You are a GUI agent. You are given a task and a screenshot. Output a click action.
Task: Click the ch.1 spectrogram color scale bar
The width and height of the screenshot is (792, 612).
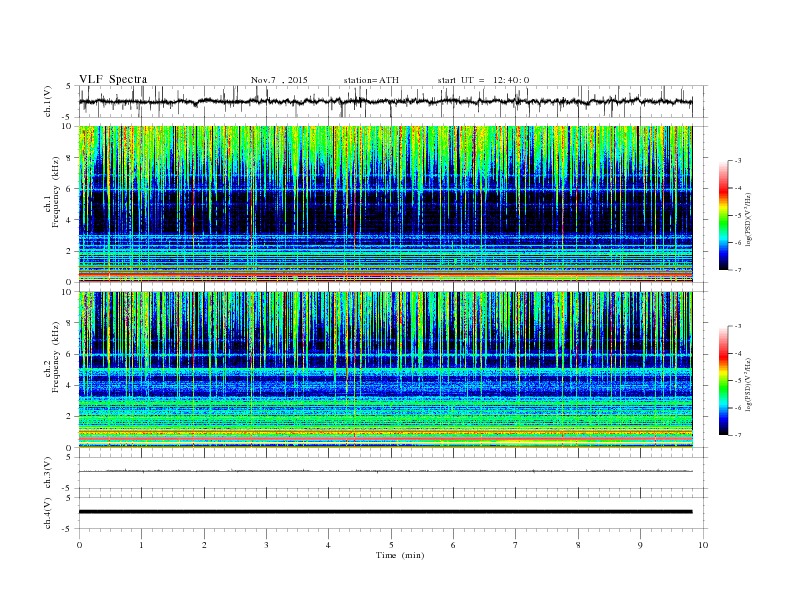tap(723, 215)
